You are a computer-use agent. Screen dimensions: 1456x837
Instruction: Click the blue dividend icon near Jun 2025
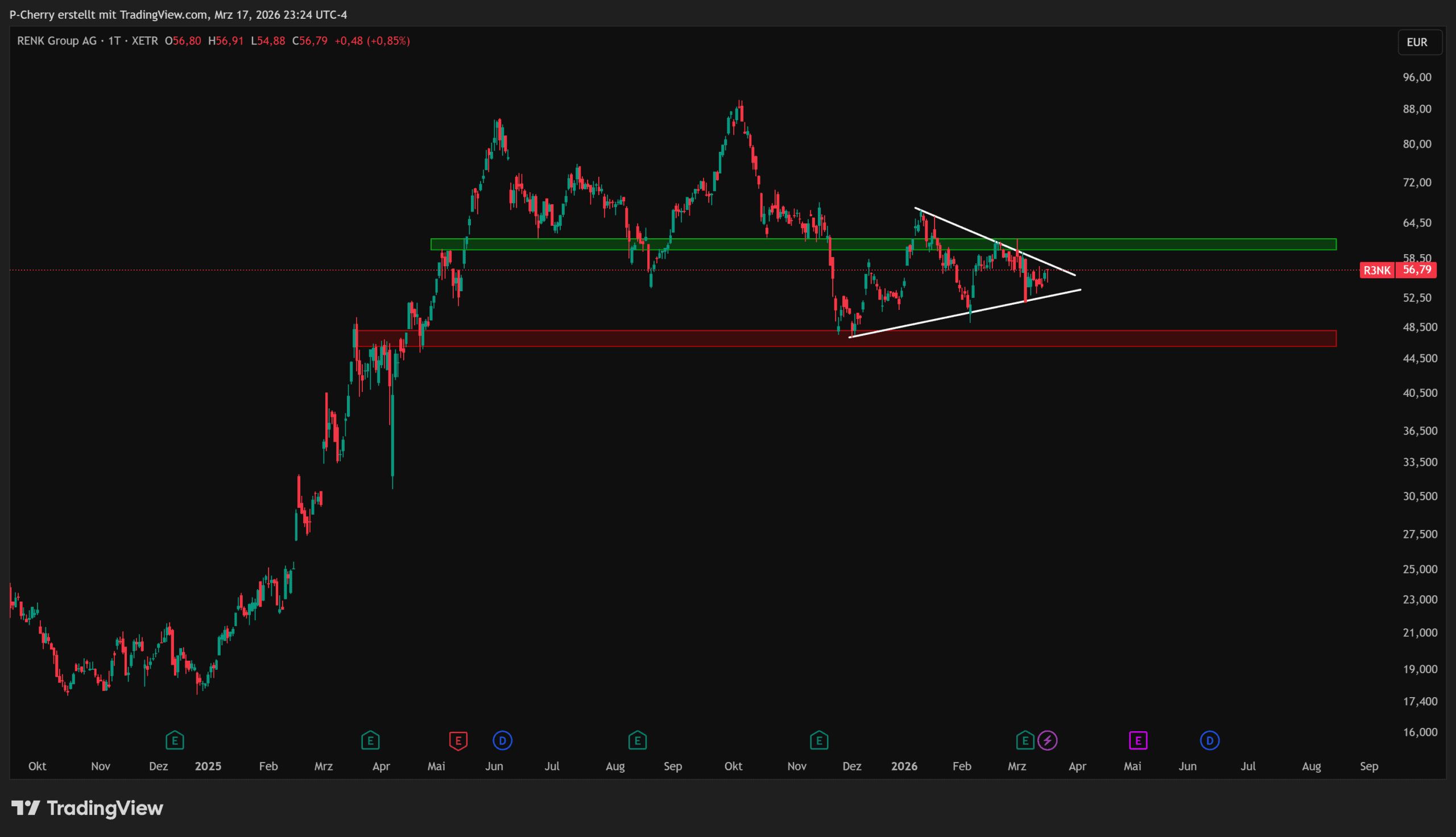click(502, 740)
